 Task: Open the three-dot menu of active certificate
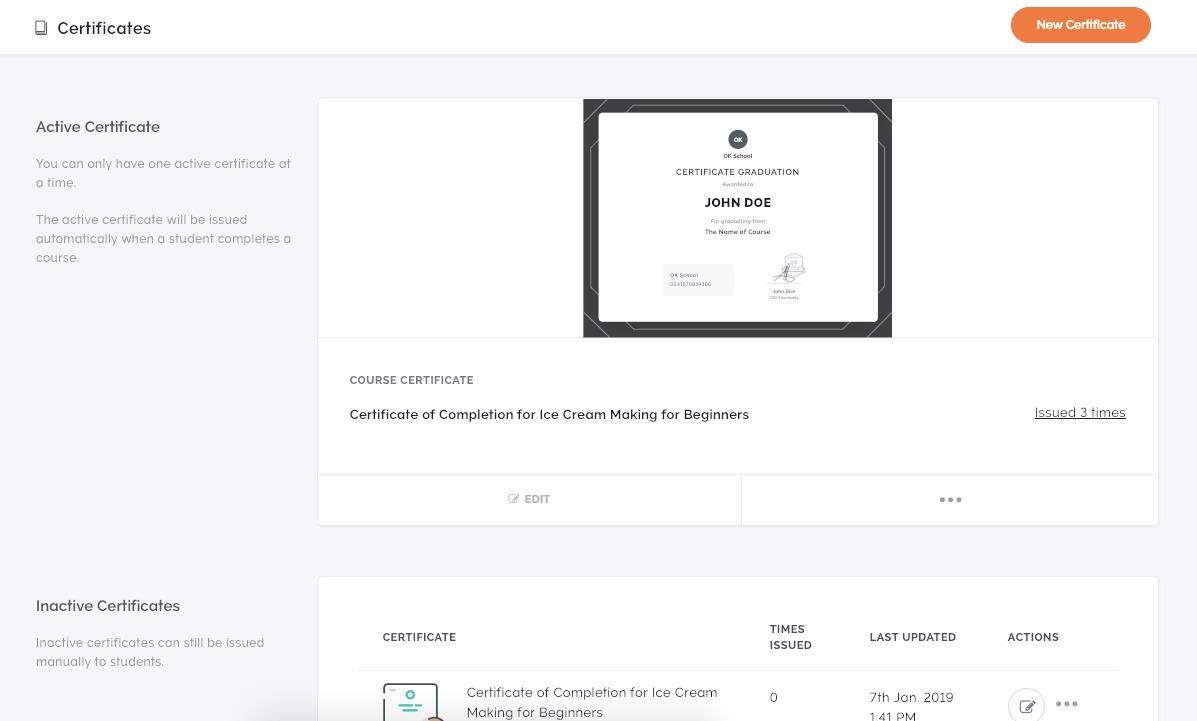(950, 500)
